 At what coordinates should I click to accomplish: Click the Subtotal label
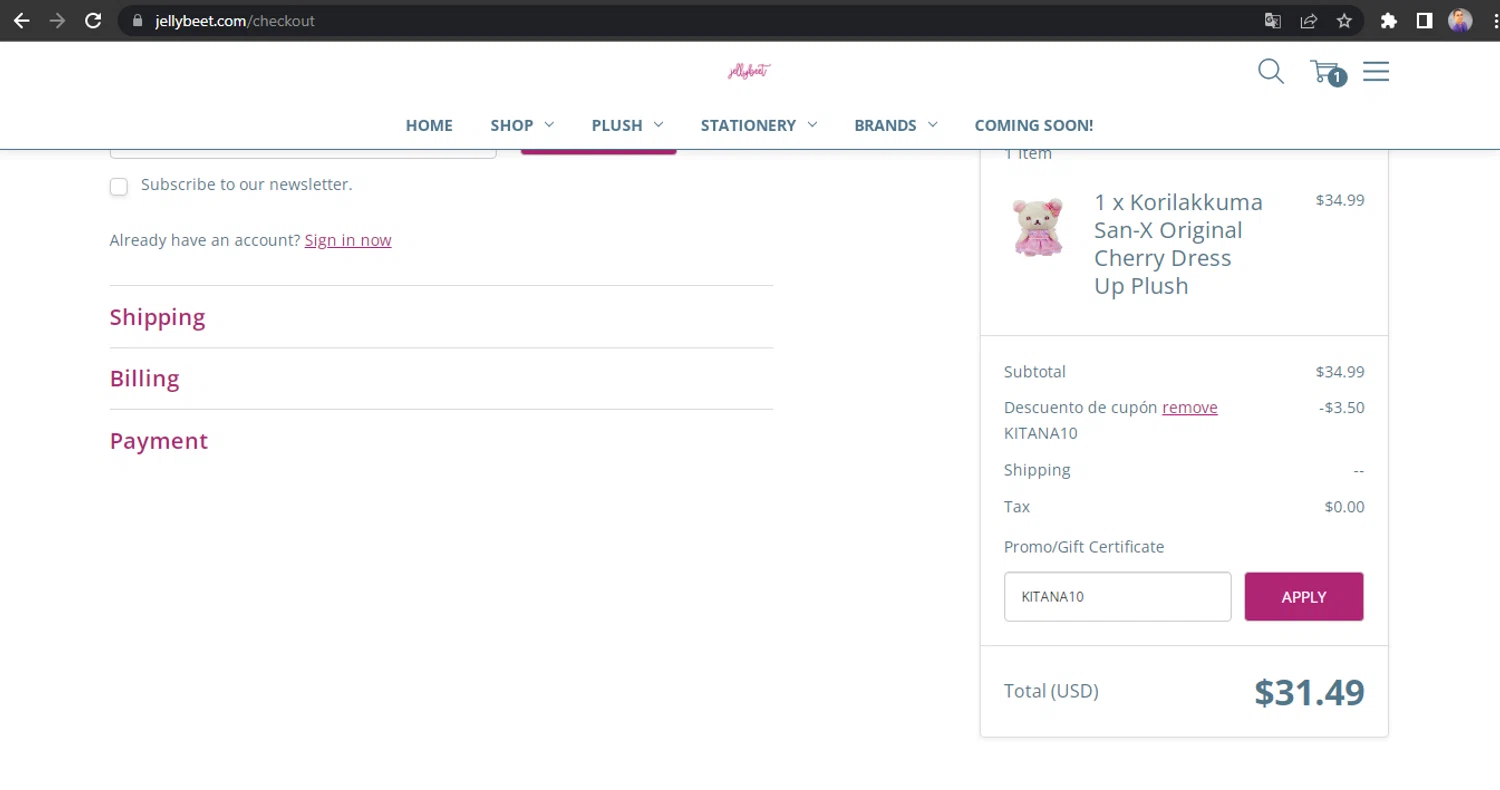pyautogui.click(x=1035, y=372)
